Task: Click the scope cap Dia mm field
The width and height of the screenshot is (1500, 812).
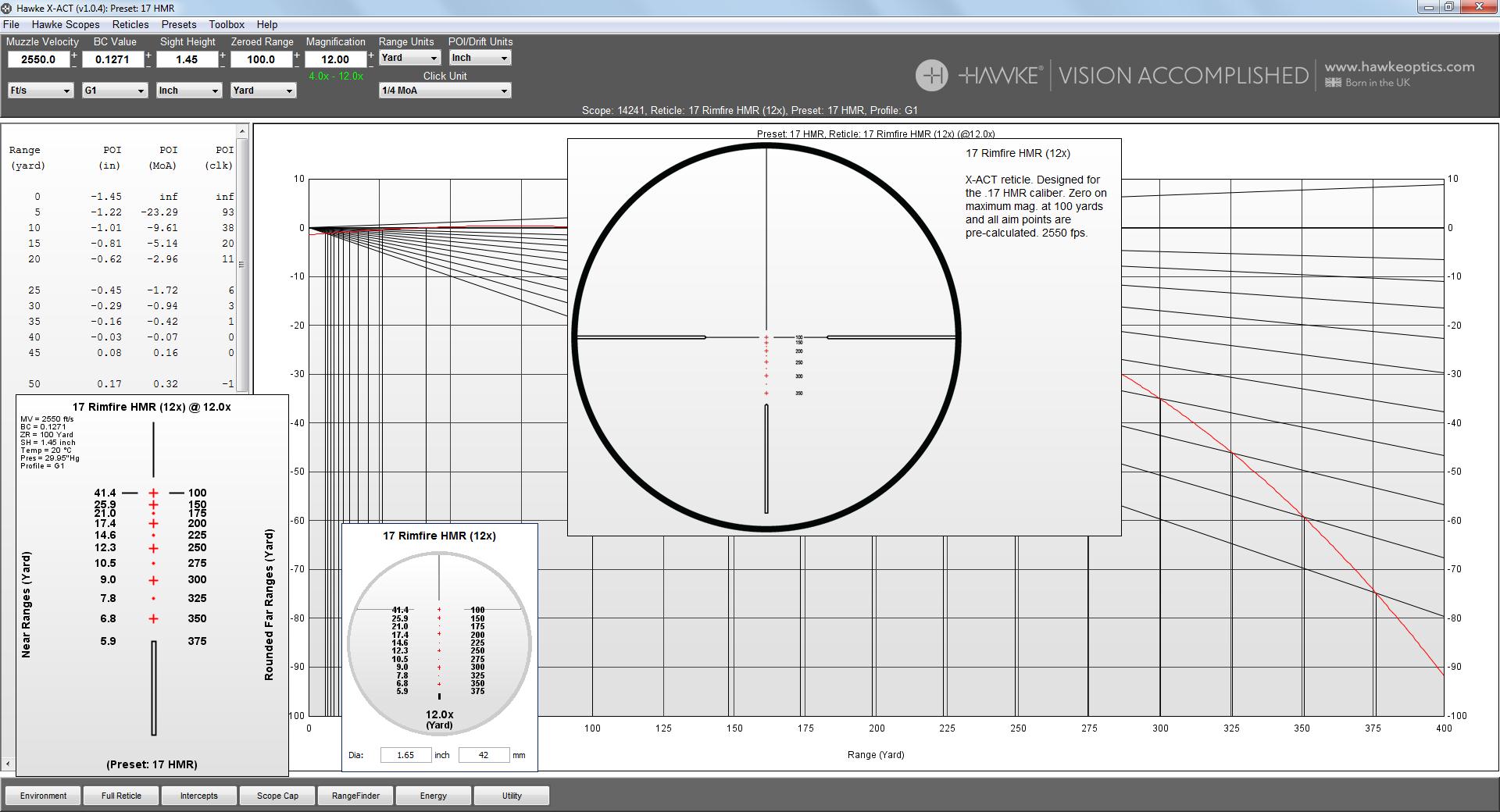Action: [x=484, y=755]
